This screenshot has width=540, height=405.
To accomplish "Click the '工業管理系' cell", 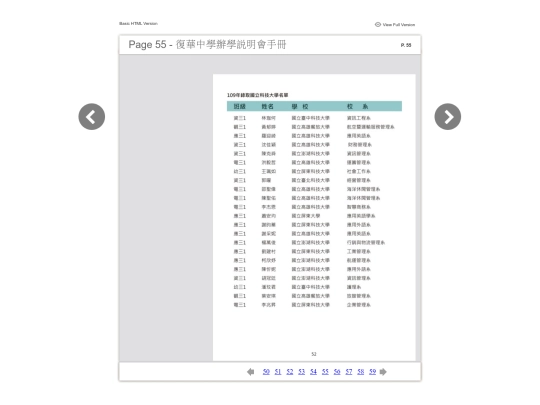I will (359, 252).
